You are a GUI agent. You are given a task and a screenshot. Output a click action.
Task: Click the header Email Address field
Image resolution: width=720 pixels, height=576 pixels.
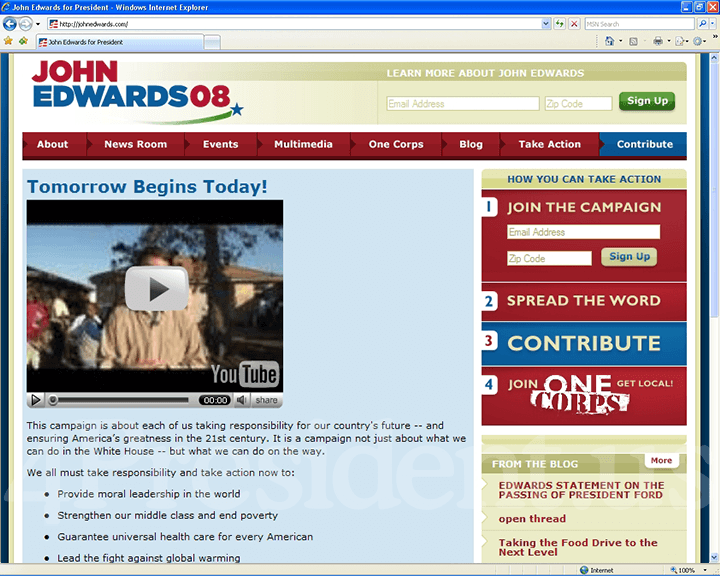(463, 103)
